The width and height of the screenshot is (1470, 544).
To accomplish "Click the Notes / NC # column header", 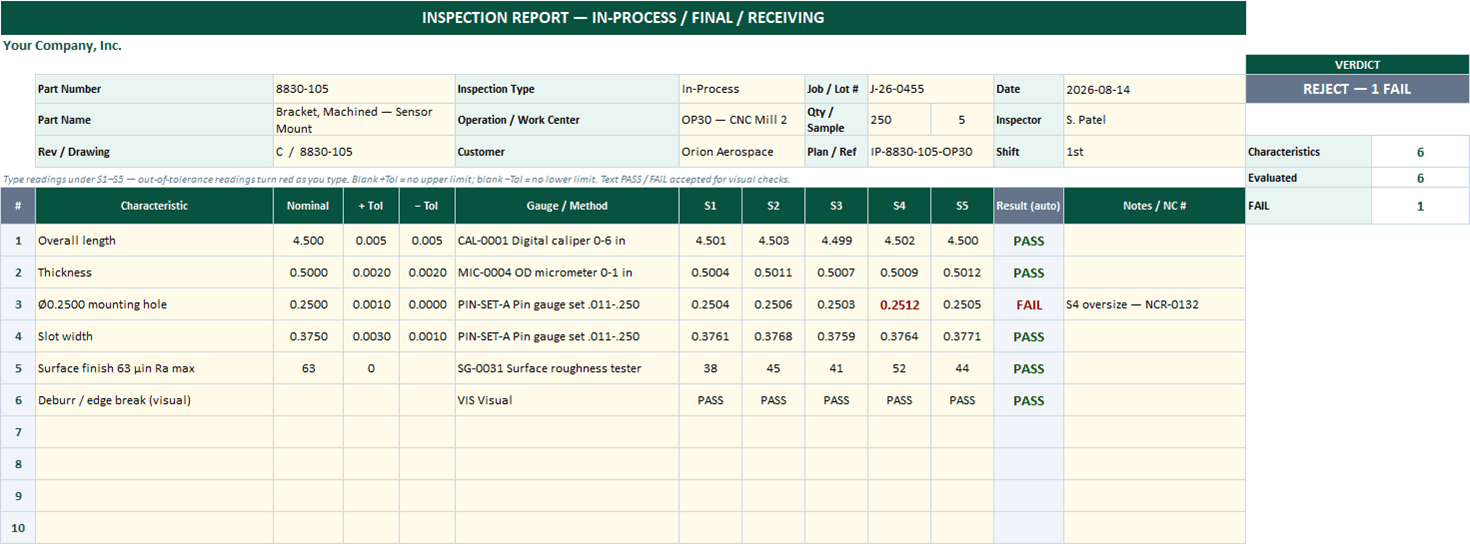I will pyautogui.click(x=1154, y=206).
